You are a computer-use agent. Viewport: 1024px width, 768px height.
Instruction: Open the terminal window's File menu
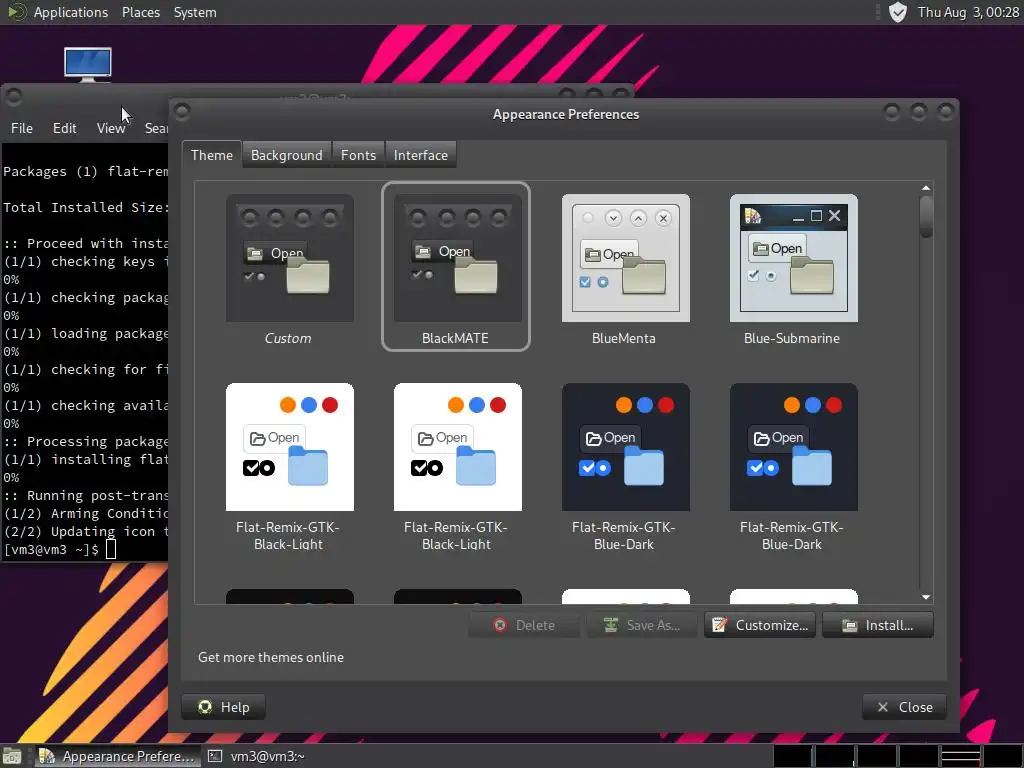[22, 128]
